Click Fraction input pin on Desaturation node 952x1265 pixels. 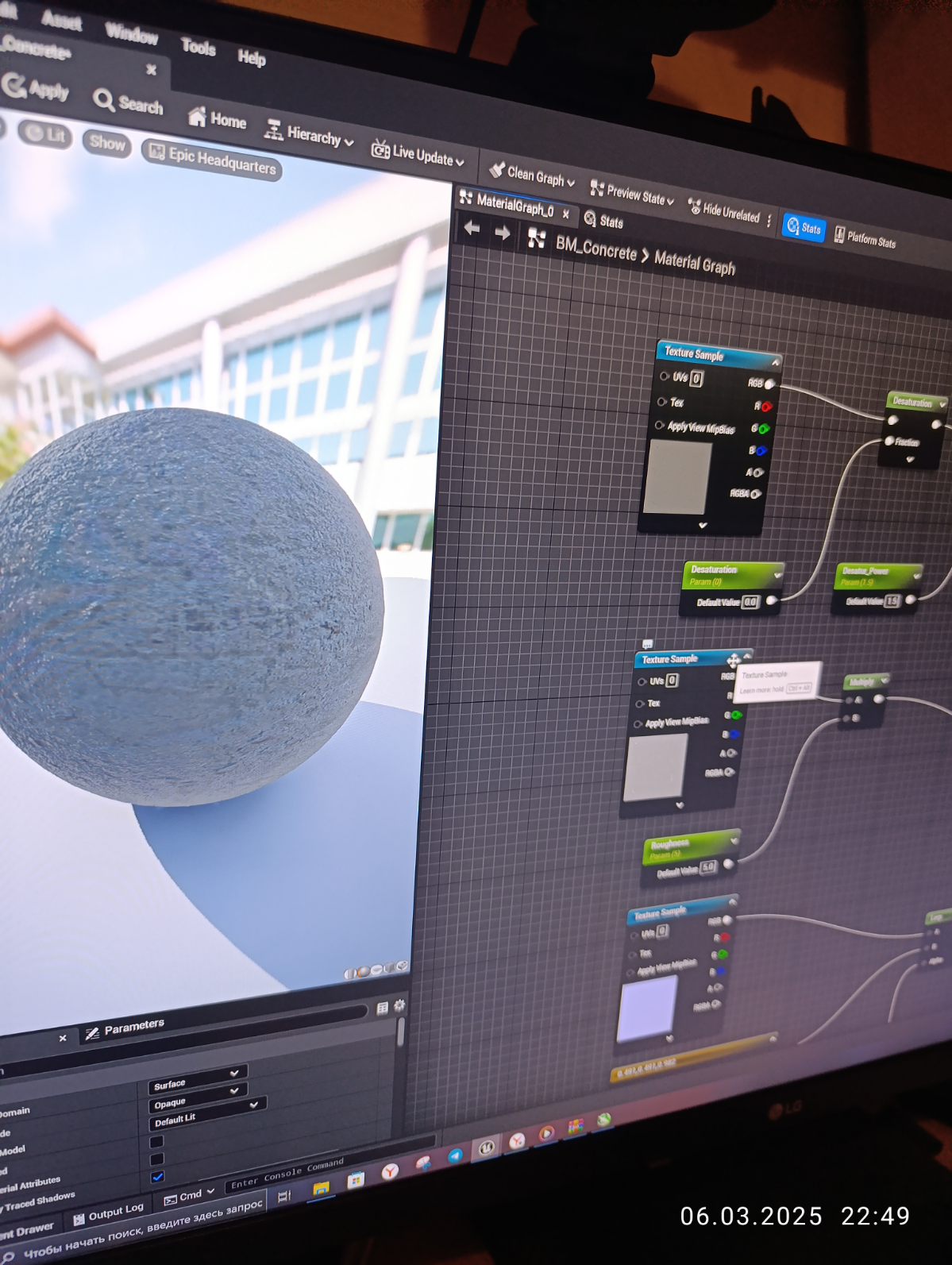click(x=889, y=441)
